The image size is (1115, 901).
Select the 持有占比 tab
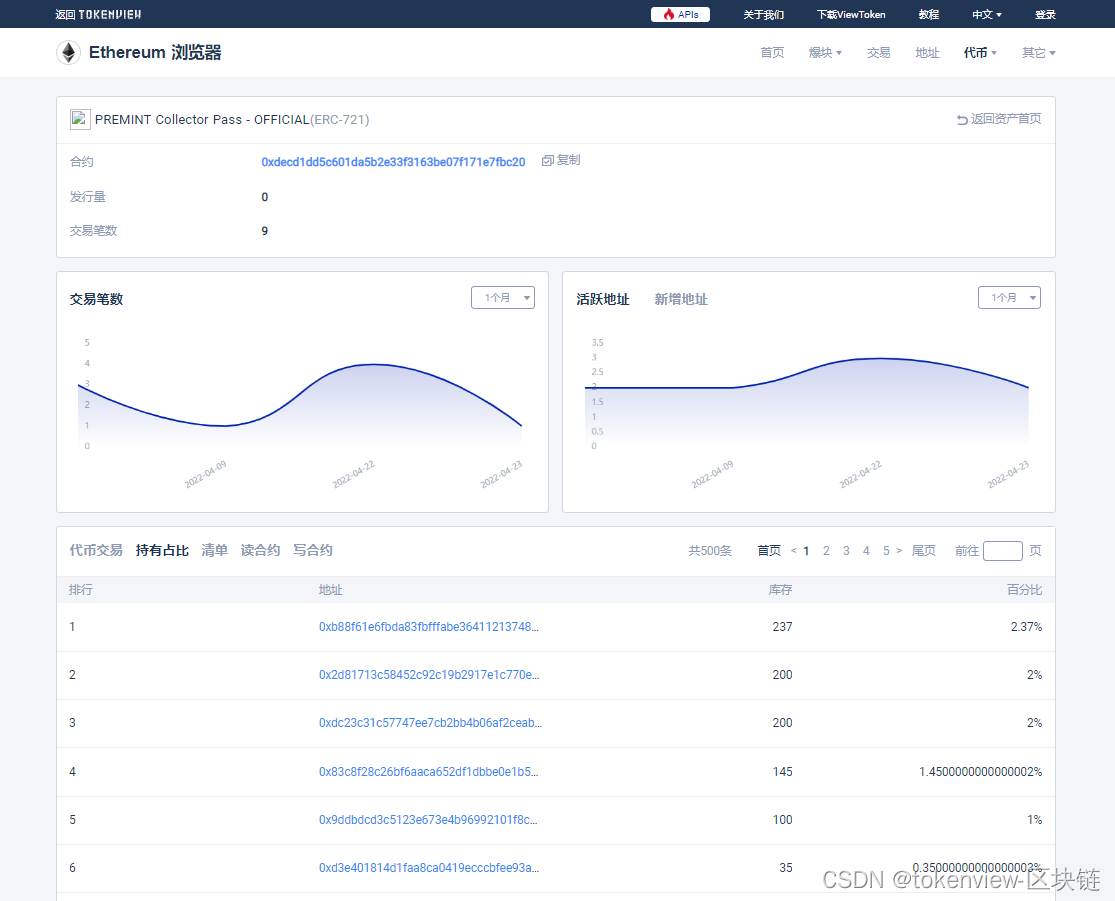(162, 550)
